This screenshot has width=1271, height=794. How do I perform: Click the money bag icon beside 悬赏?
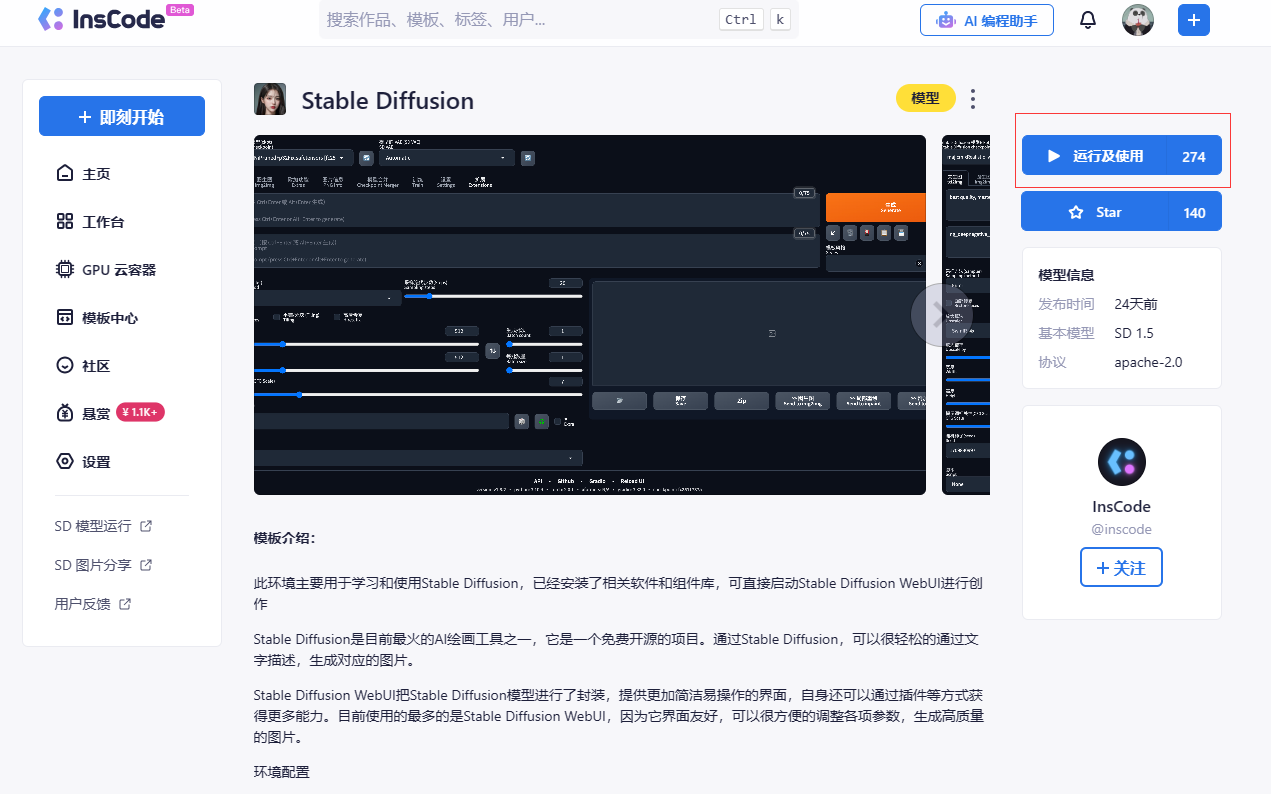click(65, 413)
